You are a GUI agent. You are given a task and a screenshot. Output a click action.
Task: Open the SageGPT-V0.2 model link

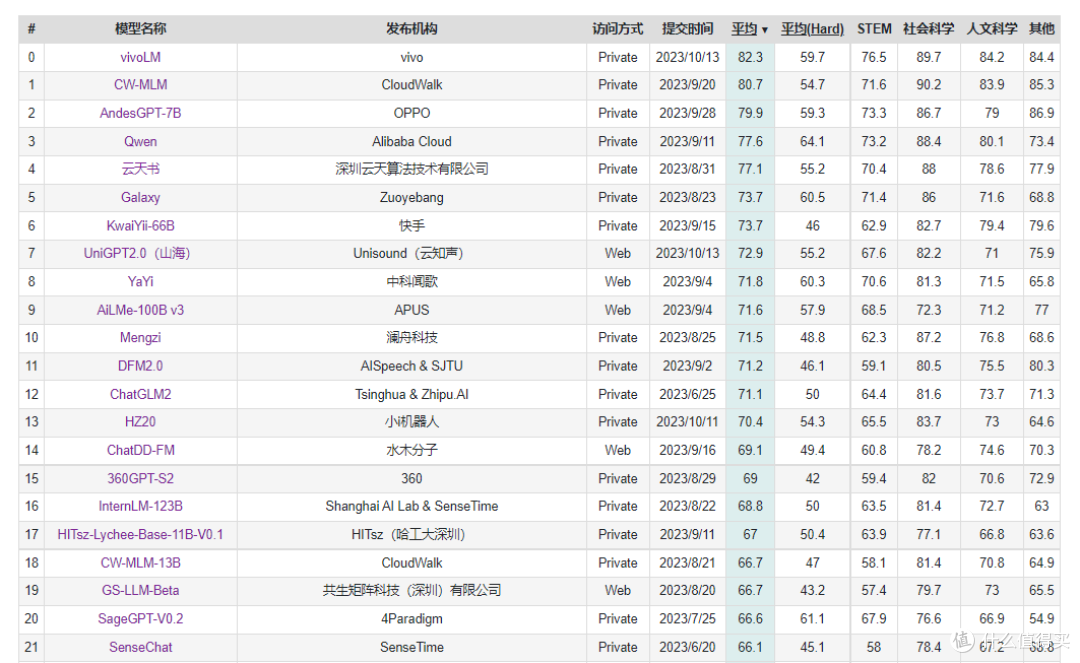141,618
